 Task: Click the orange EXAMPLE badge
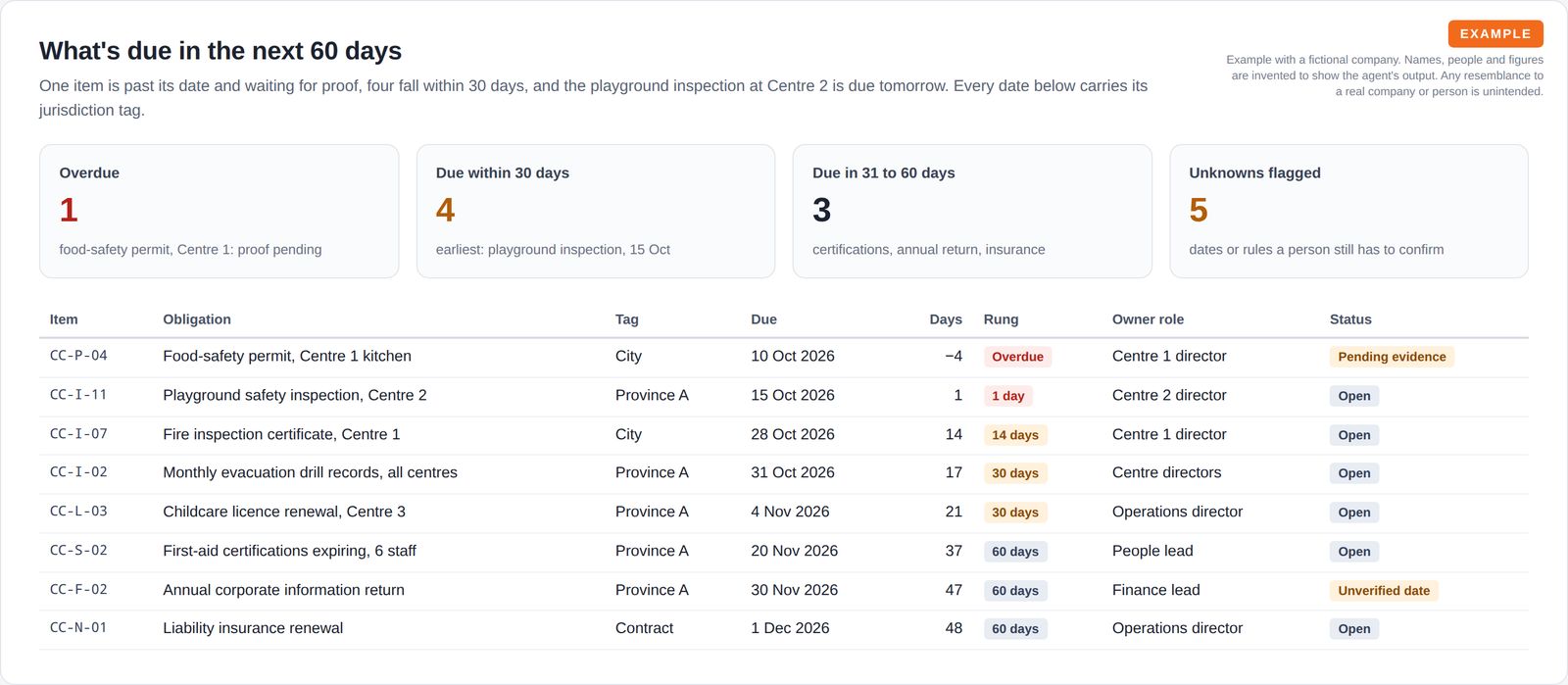pyautogui.click(x=1495, y=33)
